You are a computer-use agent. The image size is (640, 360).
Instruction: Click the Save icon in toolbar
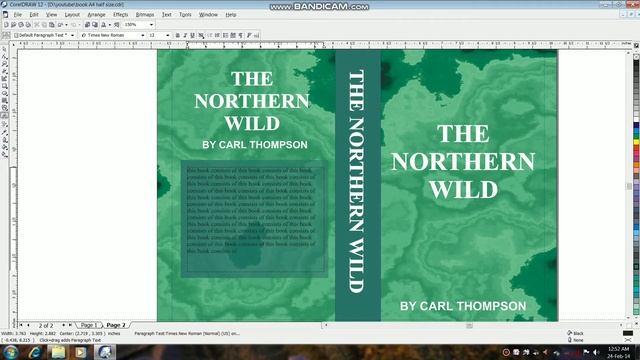tap(21, 24)
